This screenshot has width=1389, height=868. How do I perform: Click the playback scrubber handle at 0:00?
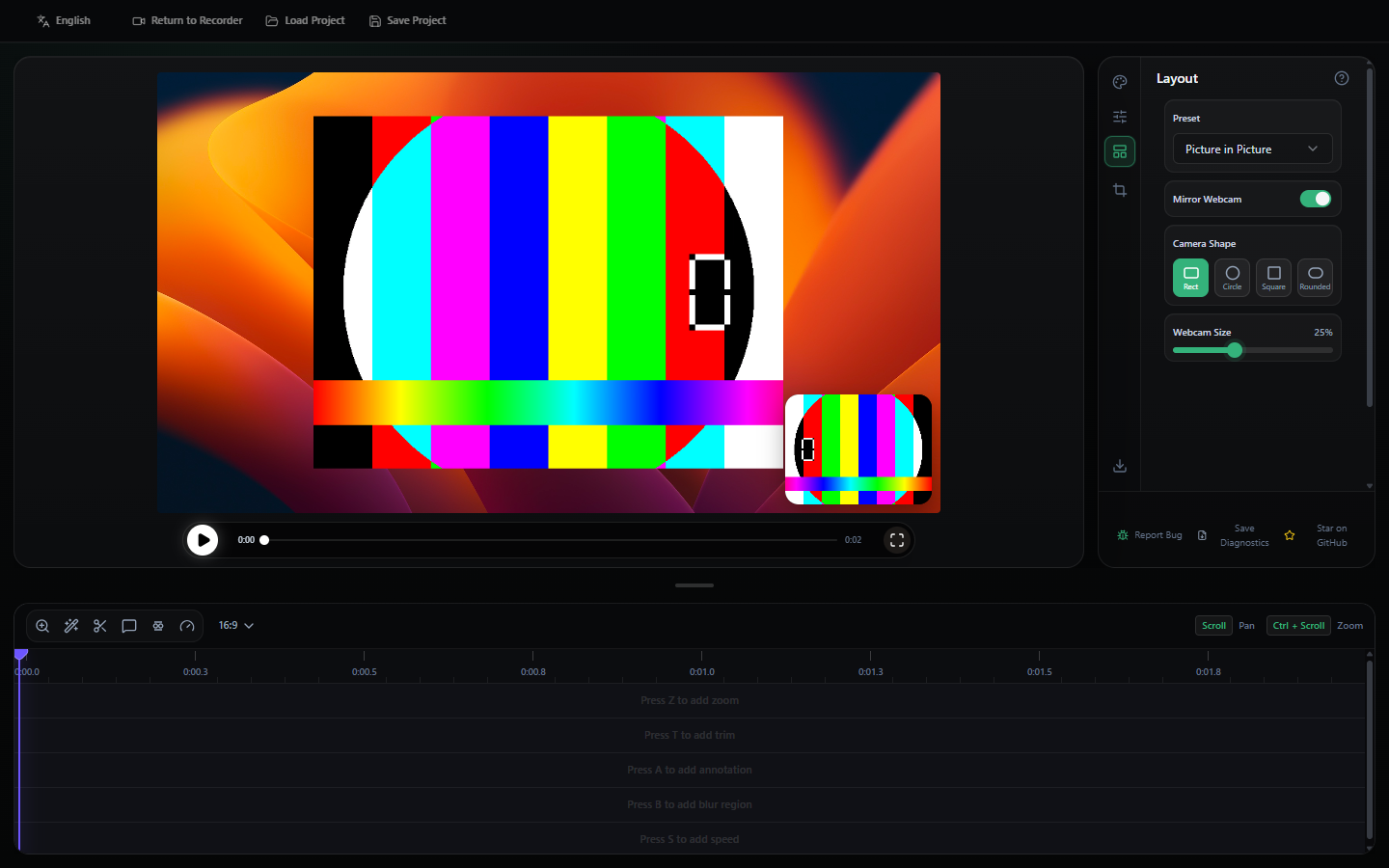(x=264, y=540)
